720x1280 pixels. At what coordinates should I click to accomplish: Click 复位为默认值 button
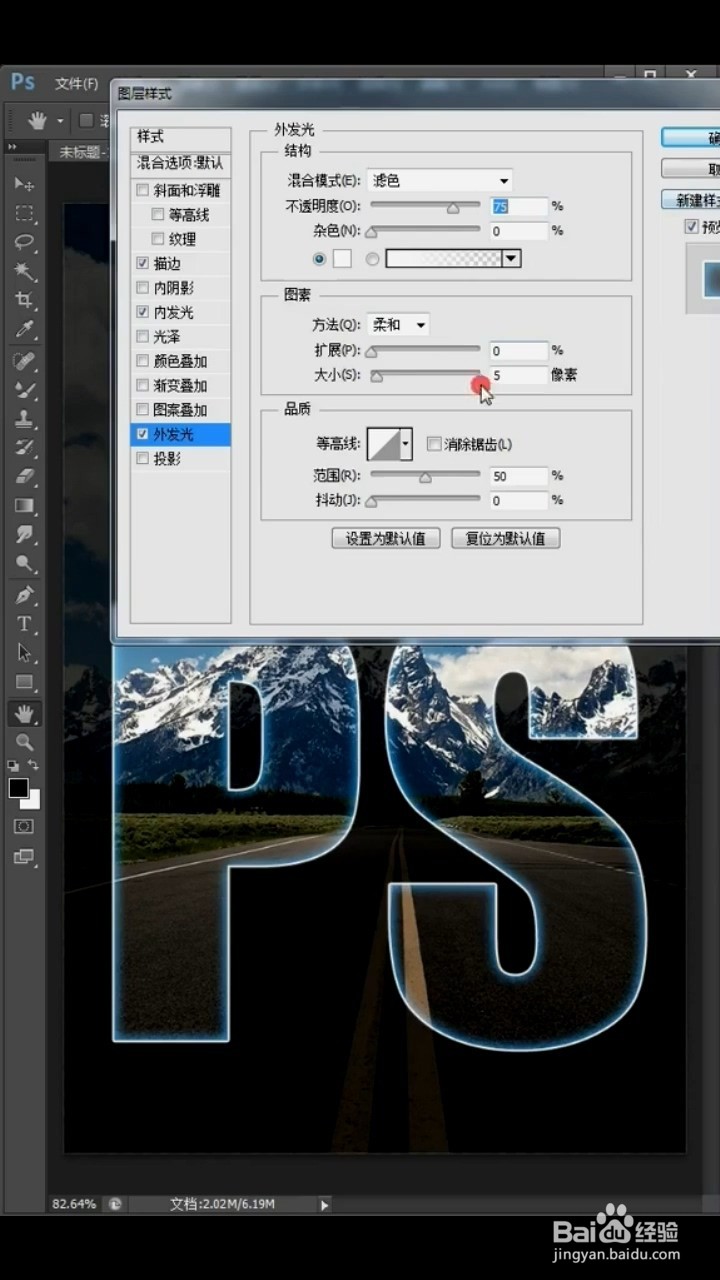pos(505,538)
